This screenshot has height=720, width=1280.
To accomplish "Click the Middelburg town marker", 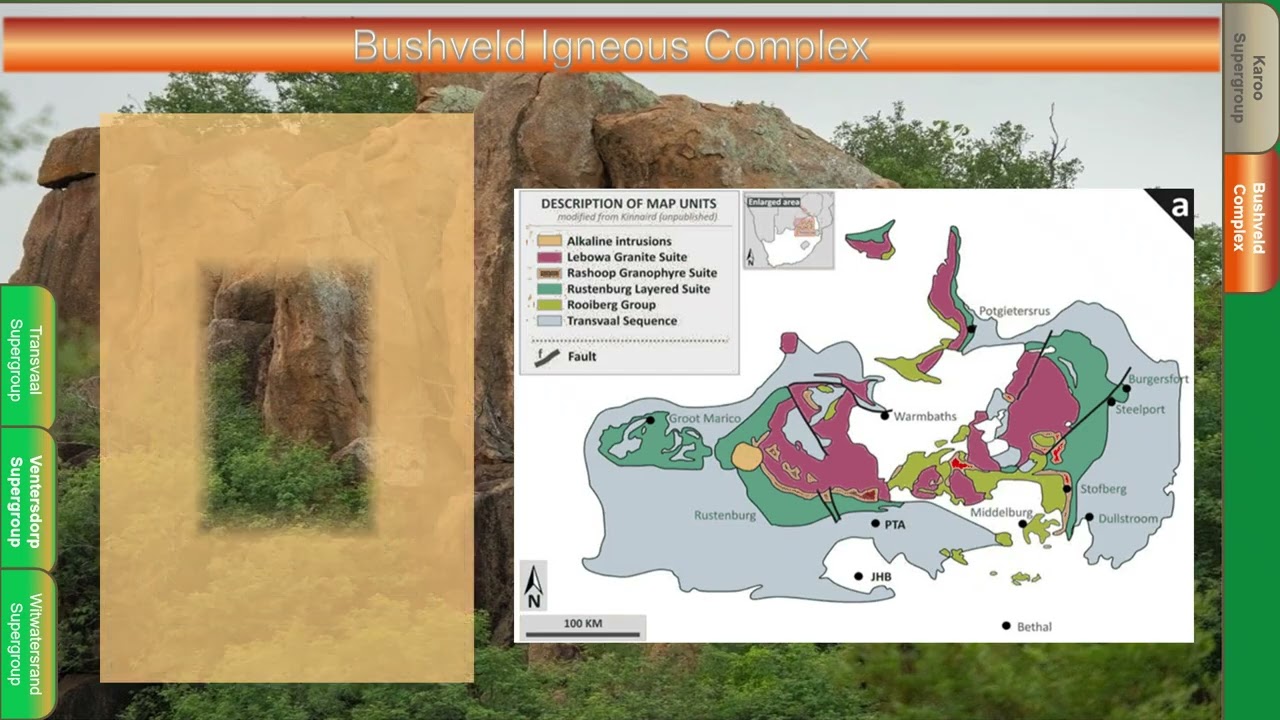I will (1023, 523).
